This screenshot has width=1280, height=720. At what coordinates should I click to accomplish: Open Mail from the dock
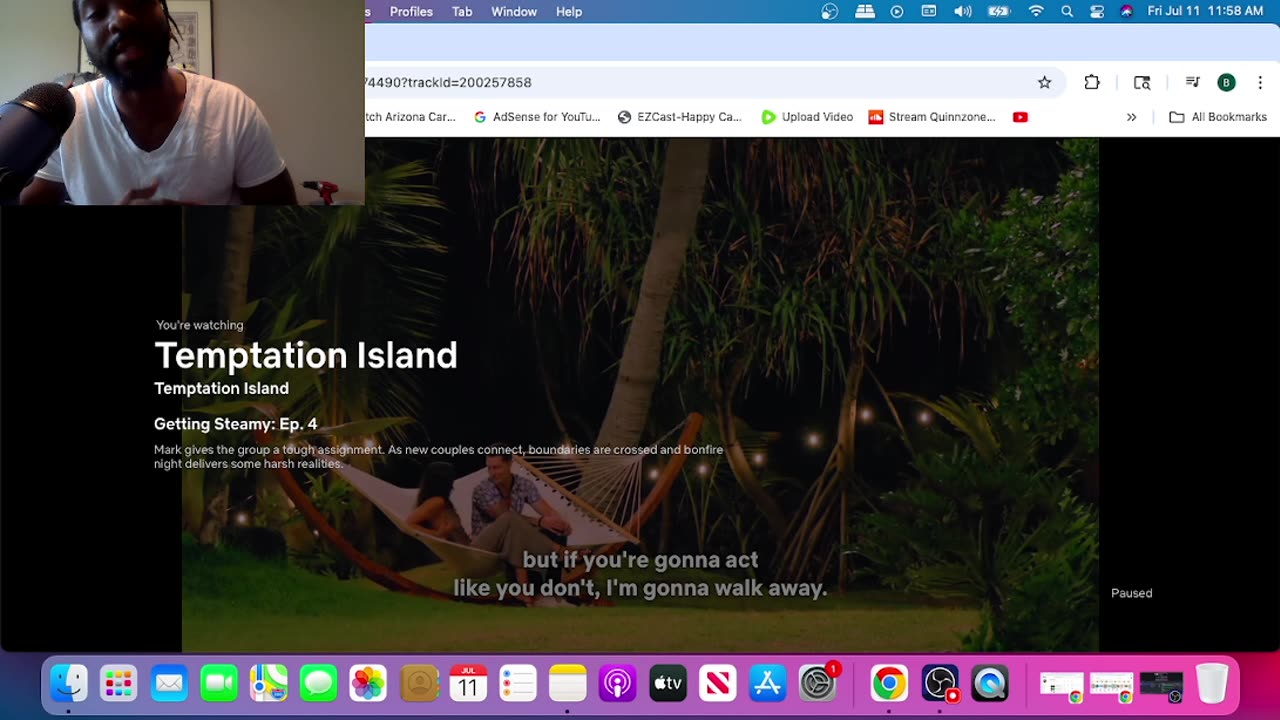pyautogui.click(x=169, y=684)
